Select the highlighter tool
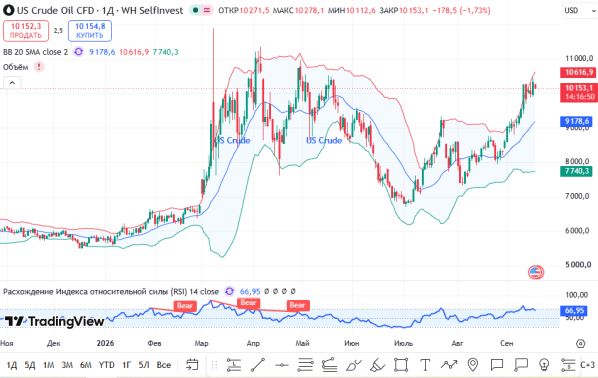The width and height of the screenshot is (598, 378). 378,365
